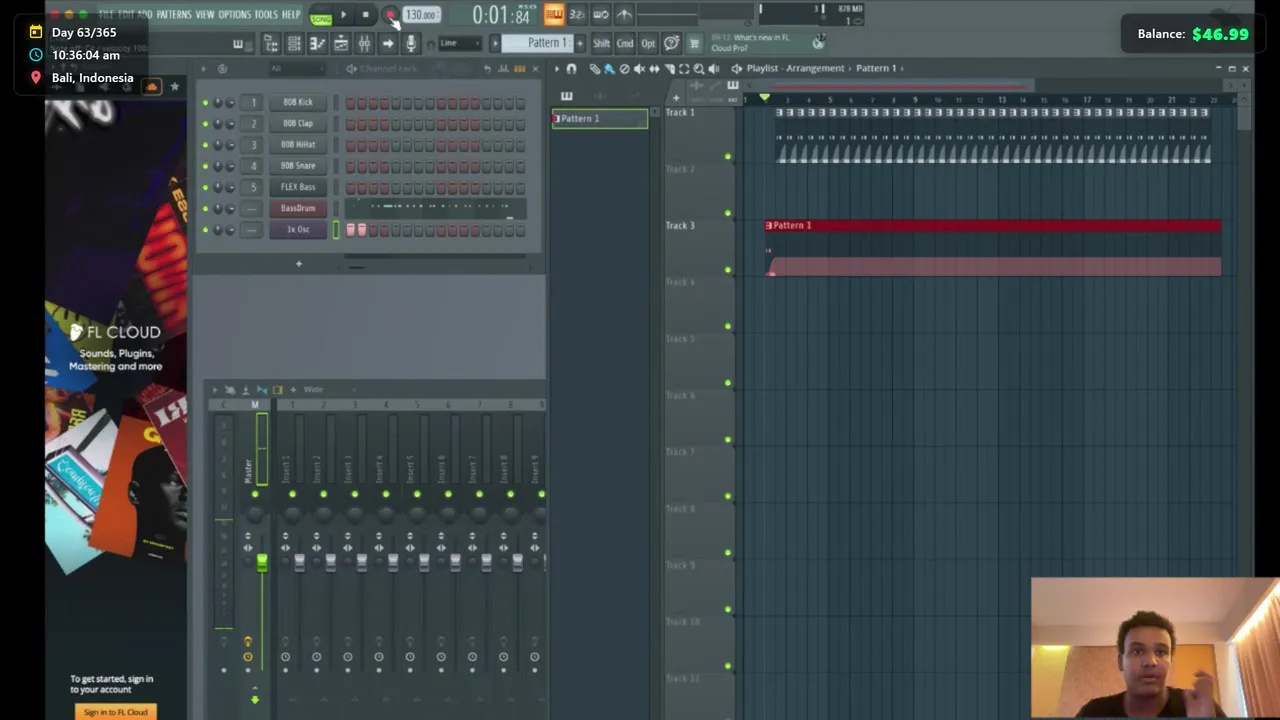Select the playlist mute tool

639,68
